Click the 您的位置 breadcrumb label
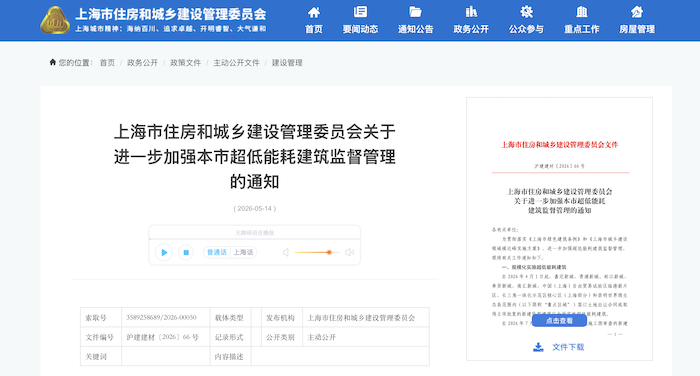This screenshot has width=700, height=376. (75, 63)
